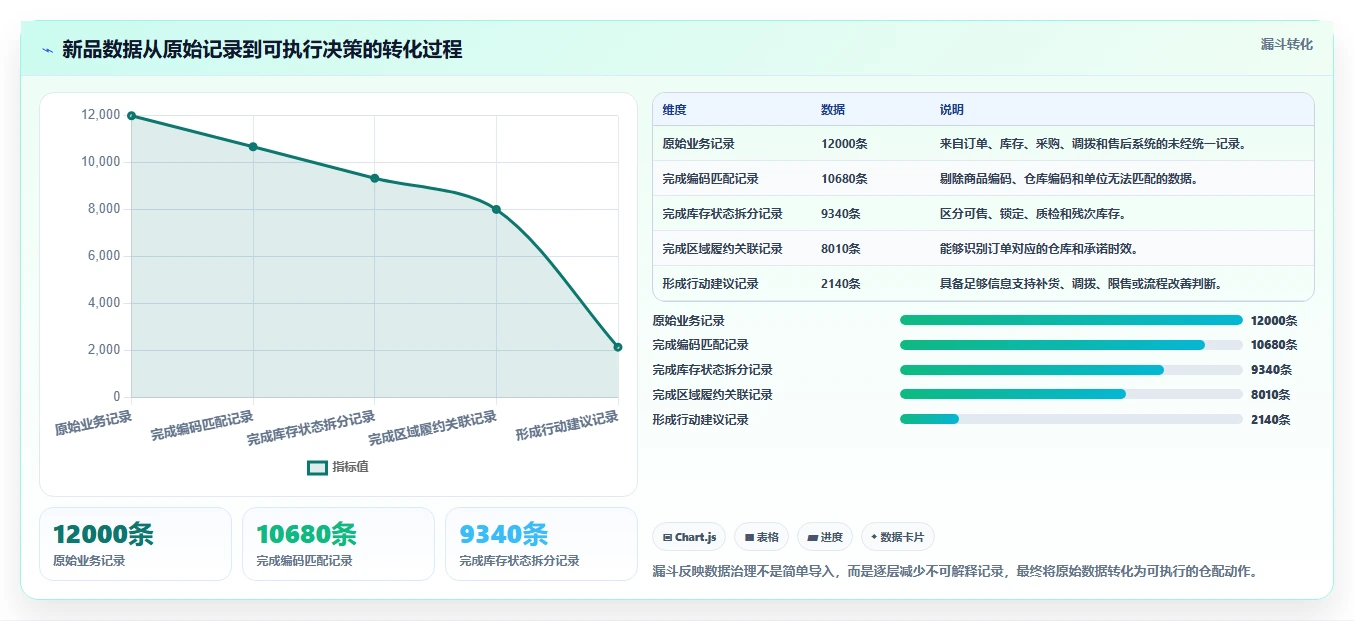Click the green 10680条 data card
This screenshot has width=1354, height=621.
point(338,544)
